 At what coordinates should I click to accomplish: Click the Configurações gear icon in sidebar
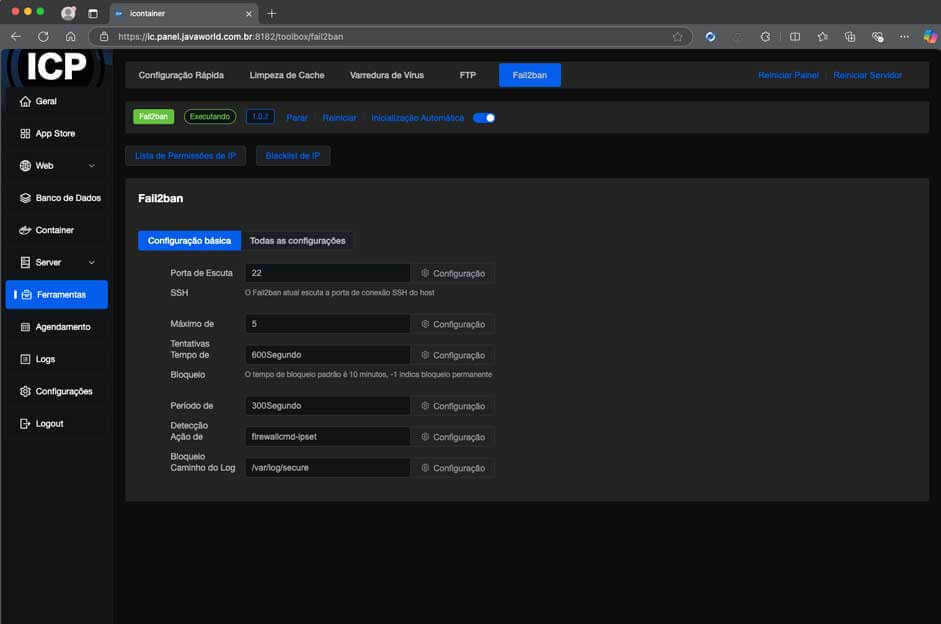coord(25,391)
